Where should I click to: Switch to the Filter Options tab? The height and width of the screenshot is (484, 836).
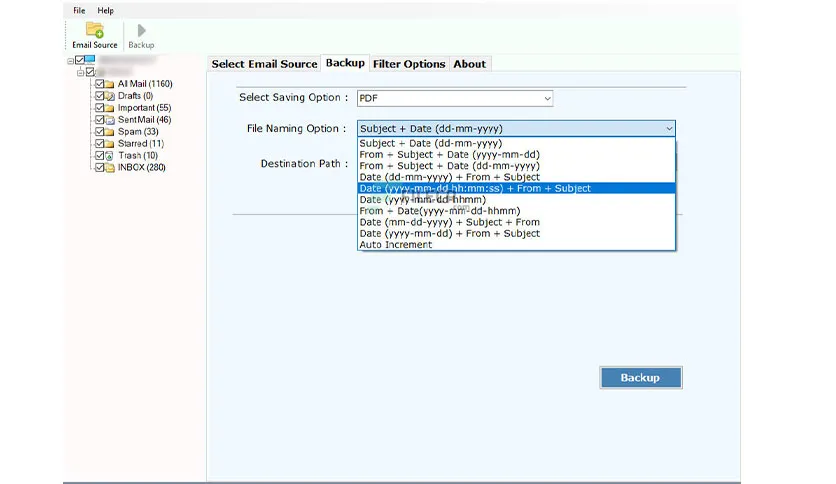coord(409,64)
